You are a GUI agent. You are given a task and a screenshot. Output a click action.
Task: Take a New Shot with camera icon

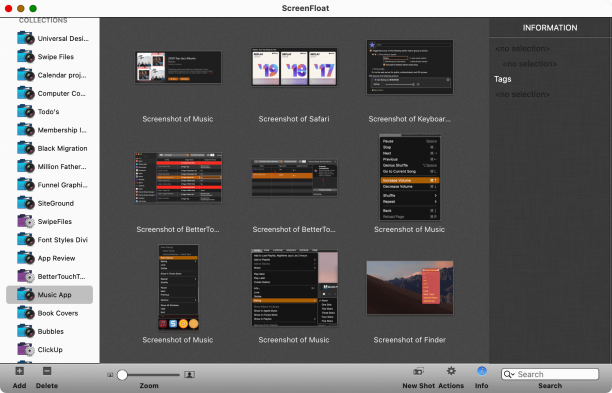point(418,371)
